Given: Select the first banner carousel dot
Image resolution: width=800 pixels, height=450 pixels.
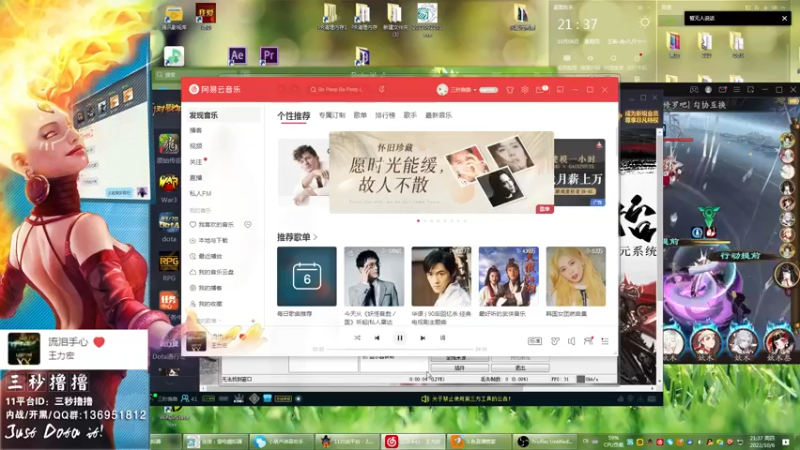Looking at the screenshot, I should (418, 221).
